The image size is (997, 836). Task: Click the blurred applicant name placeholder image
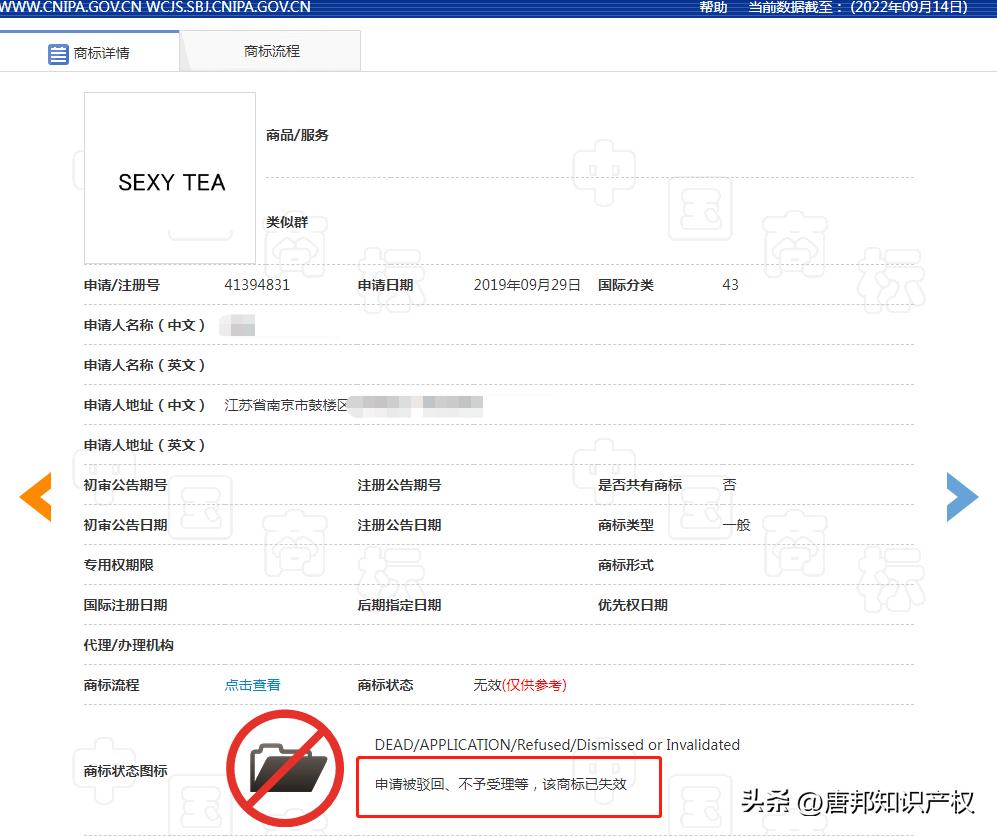(237, 325)
